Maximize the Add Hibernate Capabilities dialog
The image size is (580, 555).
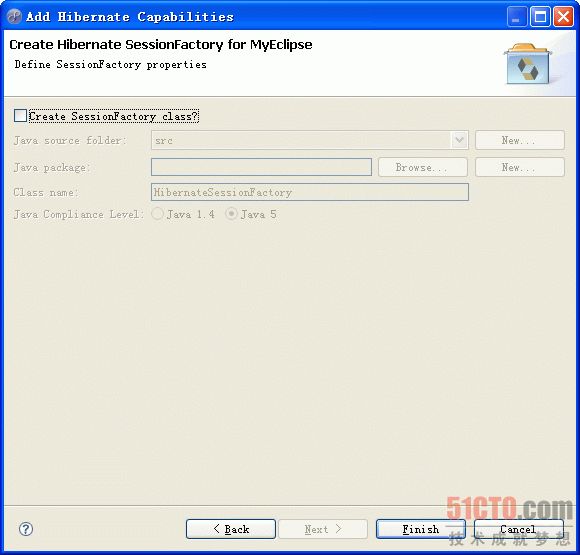540,17
